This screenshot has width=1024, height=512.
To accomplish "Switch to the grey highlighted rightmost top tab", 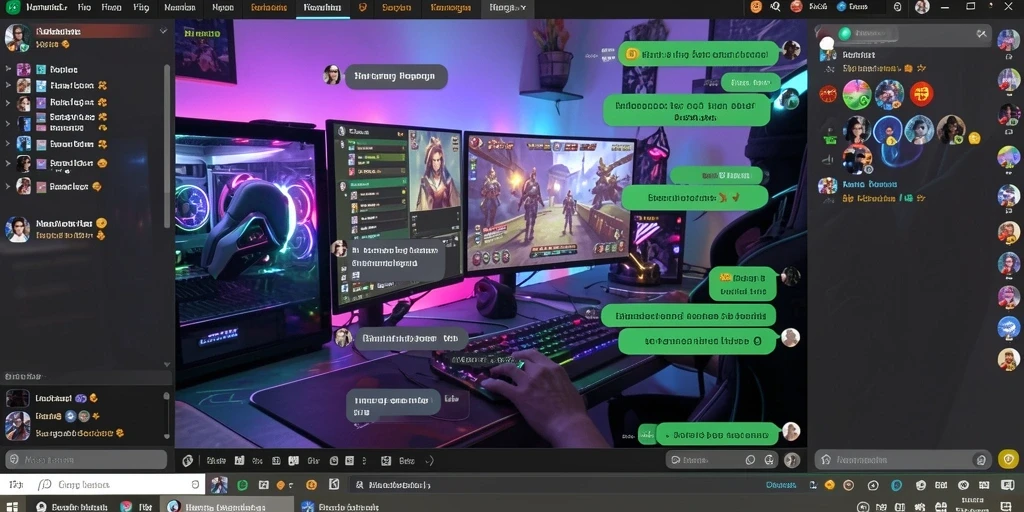I will click(x=507, y=8).
